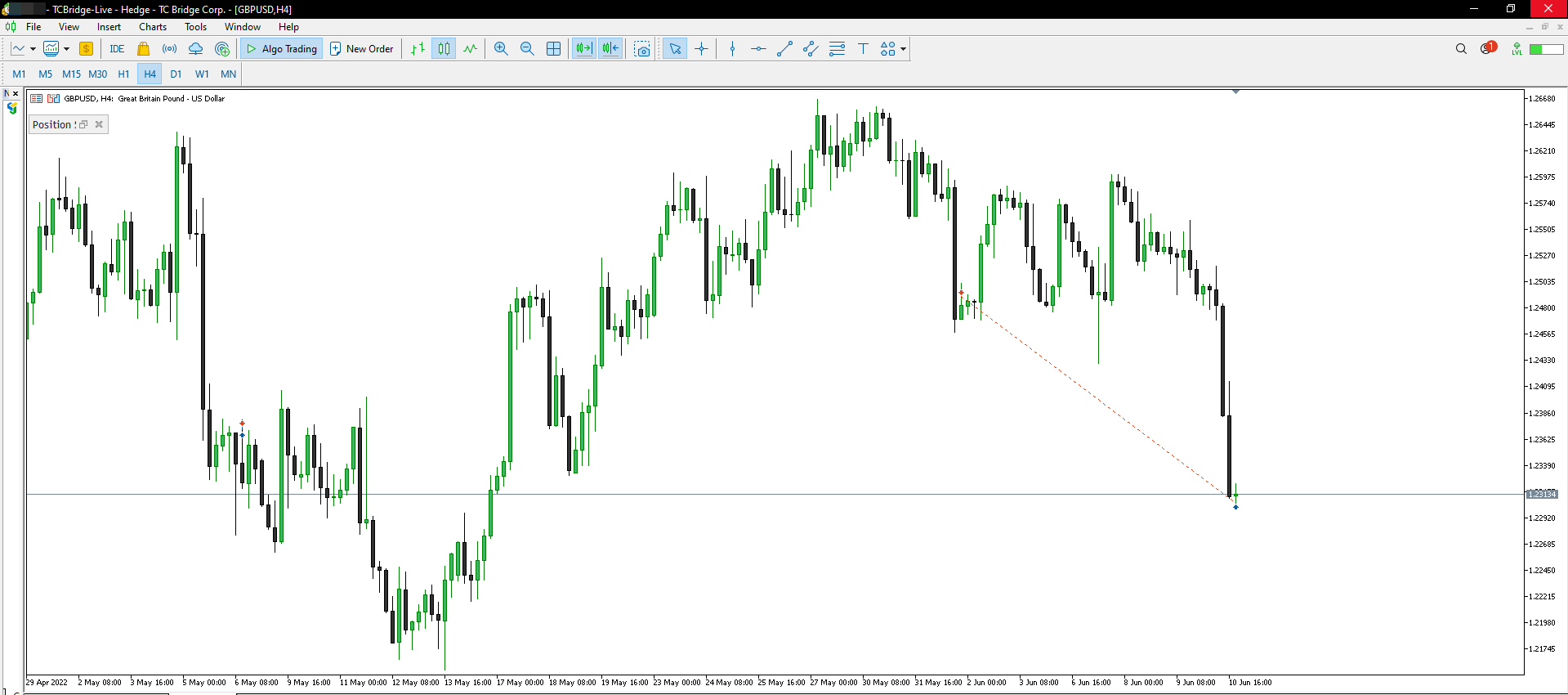Viewport: 1568px width, 695px height.
Task: Toggle chart shift from right edge
Action: point(610,49)
